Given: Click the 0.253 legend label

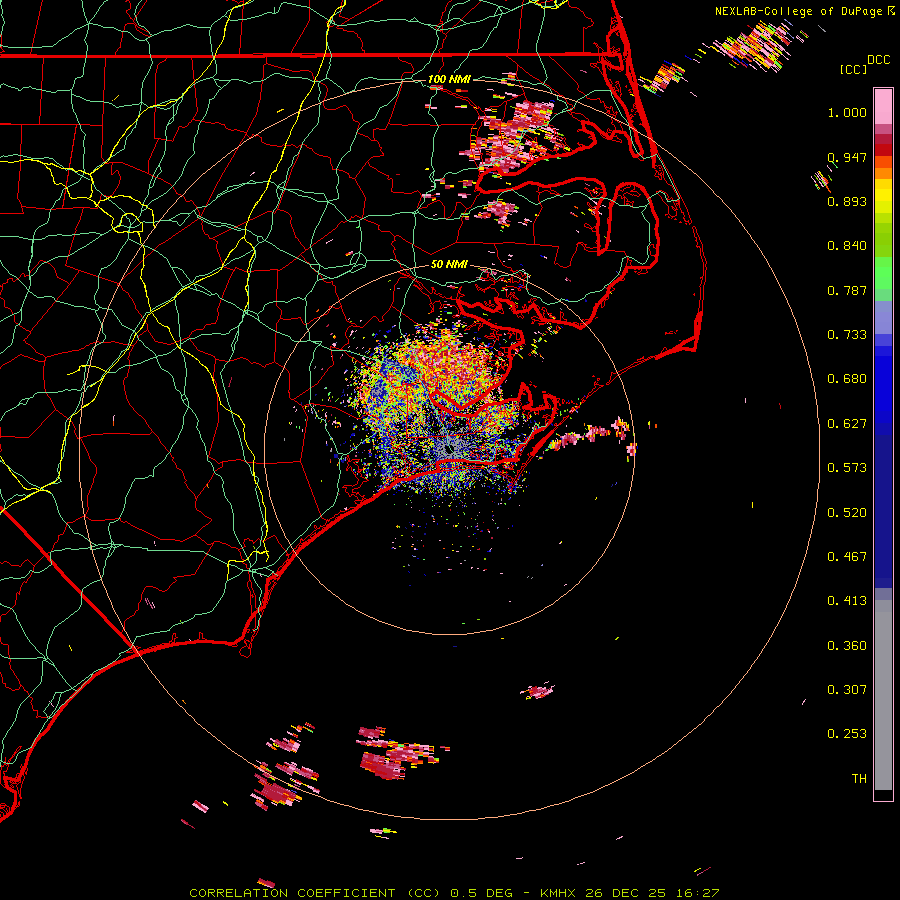Looking at the screenshot, I should (x=847, y=734).
